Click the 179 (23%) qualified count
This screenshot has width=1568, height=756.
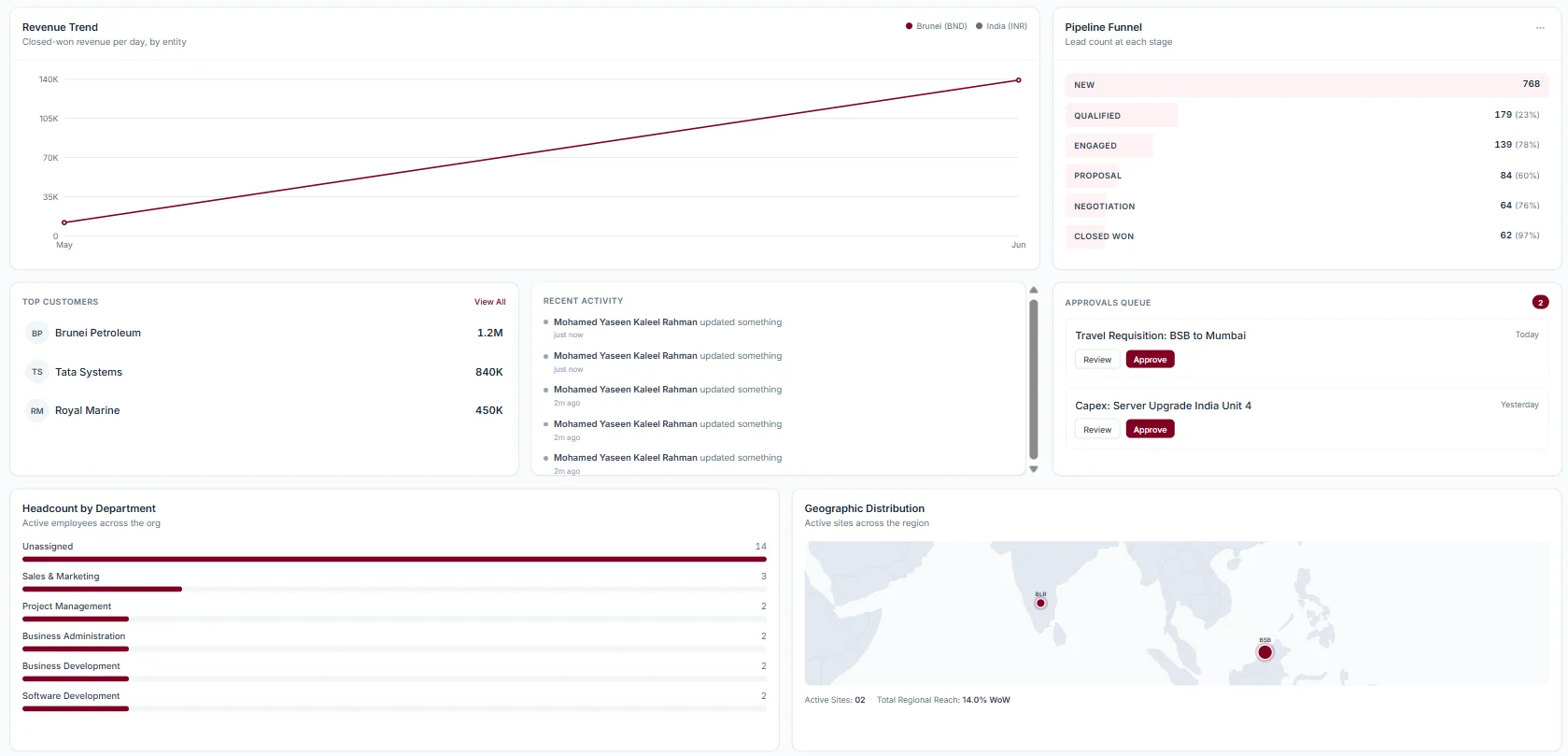click(1517, 115)
